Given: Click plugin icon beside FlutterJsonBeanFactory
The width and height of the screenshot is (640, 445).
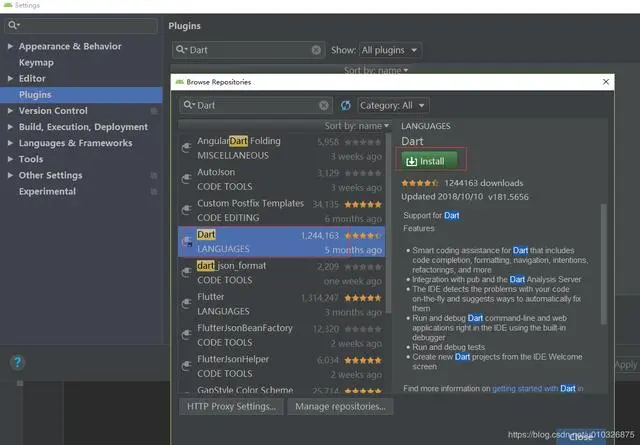Looking at the screenshot, I should point(187,335).
